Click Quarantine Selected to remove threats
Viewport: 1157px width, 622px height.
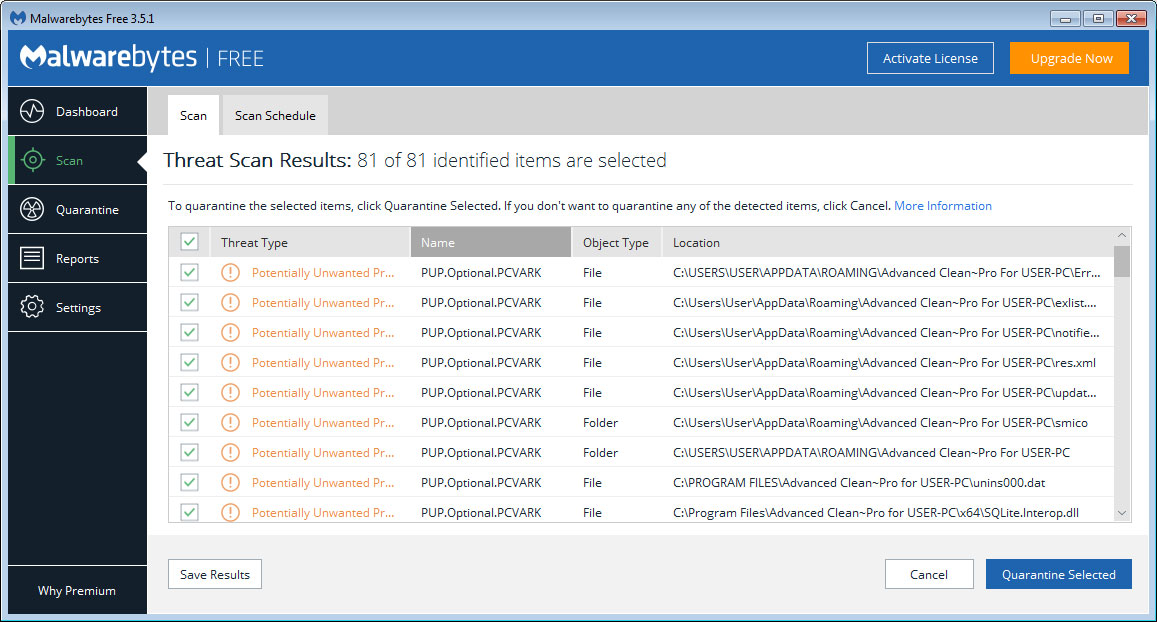click(x=1058, y=574)
